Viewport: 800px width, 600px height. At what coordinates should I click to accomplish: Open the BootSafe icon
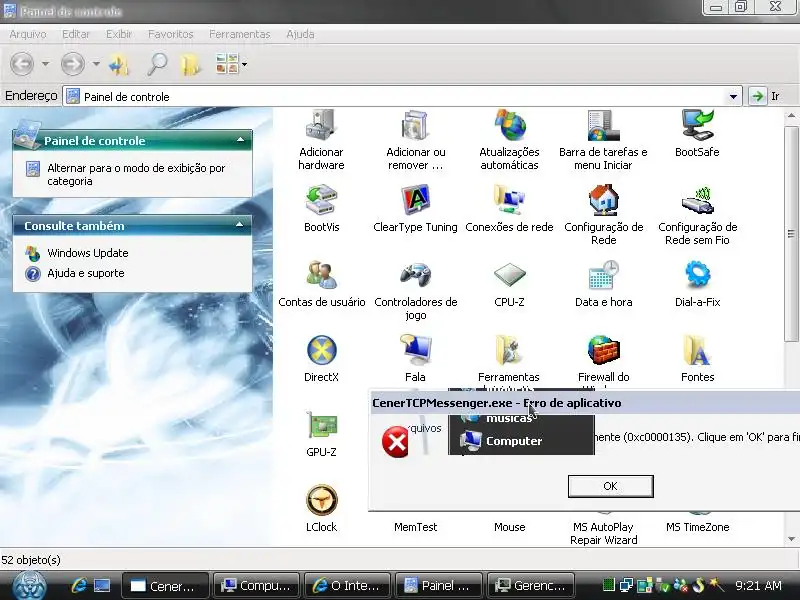[x=697, y=125]
